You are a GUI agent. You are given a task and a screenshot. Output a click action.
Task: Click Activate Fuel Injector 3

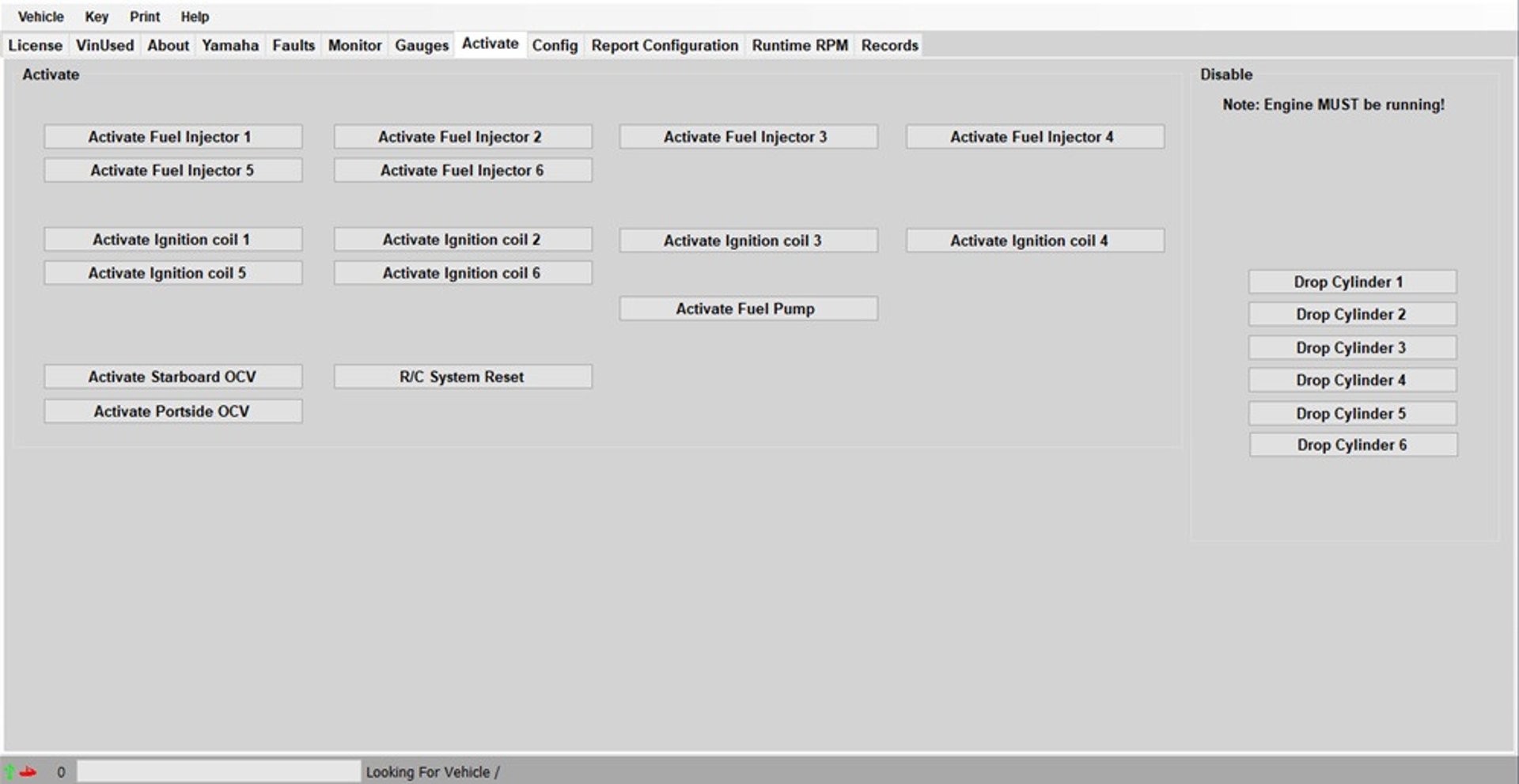click(x=748, y=137)
